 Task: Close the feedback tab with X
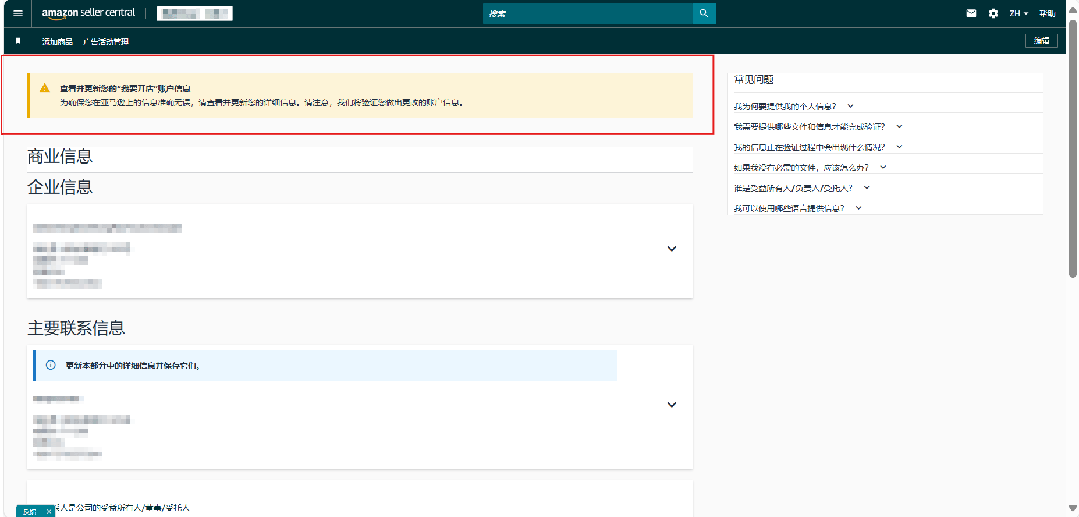pos(49,511)
